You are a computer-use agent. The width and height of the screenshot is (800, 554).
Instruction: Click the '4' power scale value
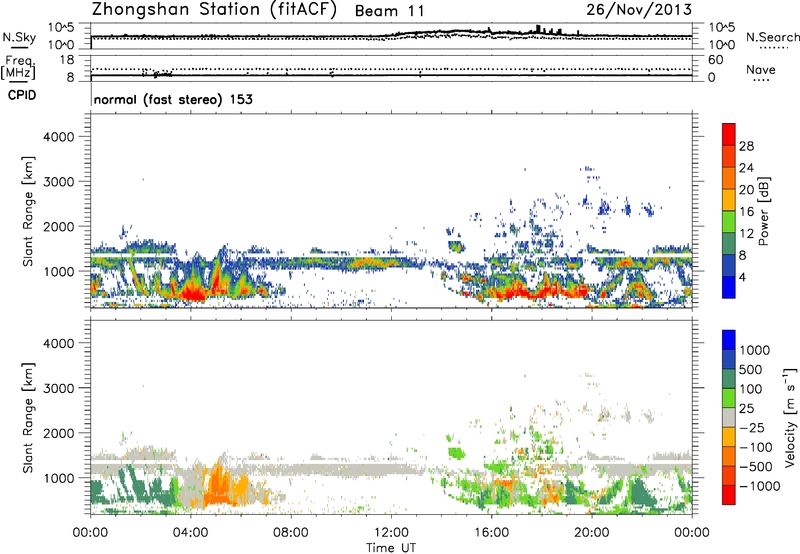[743, 277]
